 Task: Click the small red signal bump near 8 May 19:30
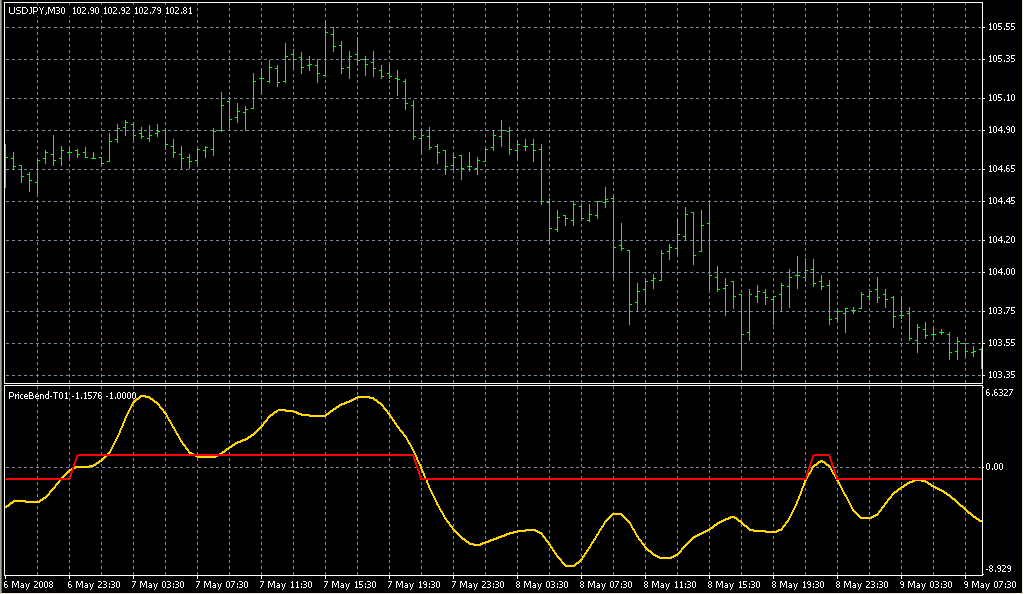pos(821,456)
